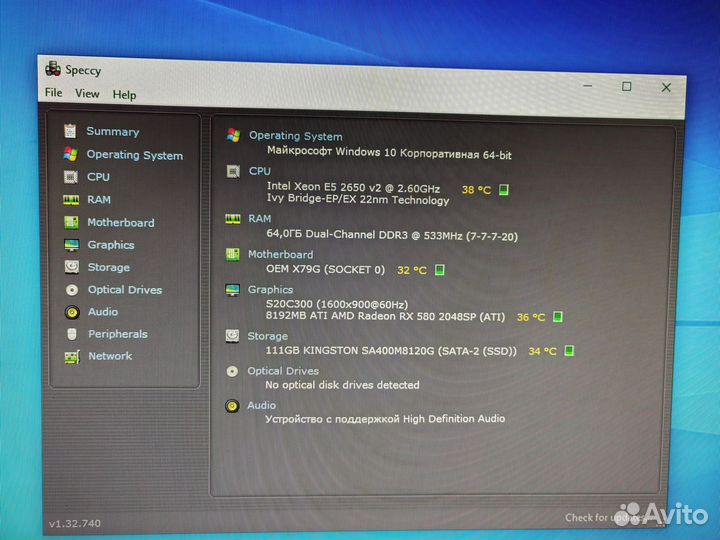
Task: Go to Graphics in the sidebar
Action: pos(111,245)
